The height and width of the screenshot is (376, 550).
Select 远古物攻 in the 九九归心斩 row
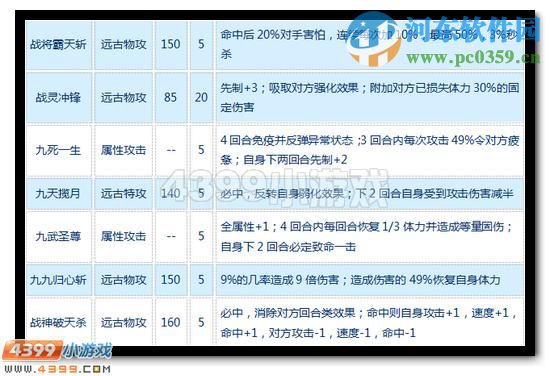click(123, 280)
